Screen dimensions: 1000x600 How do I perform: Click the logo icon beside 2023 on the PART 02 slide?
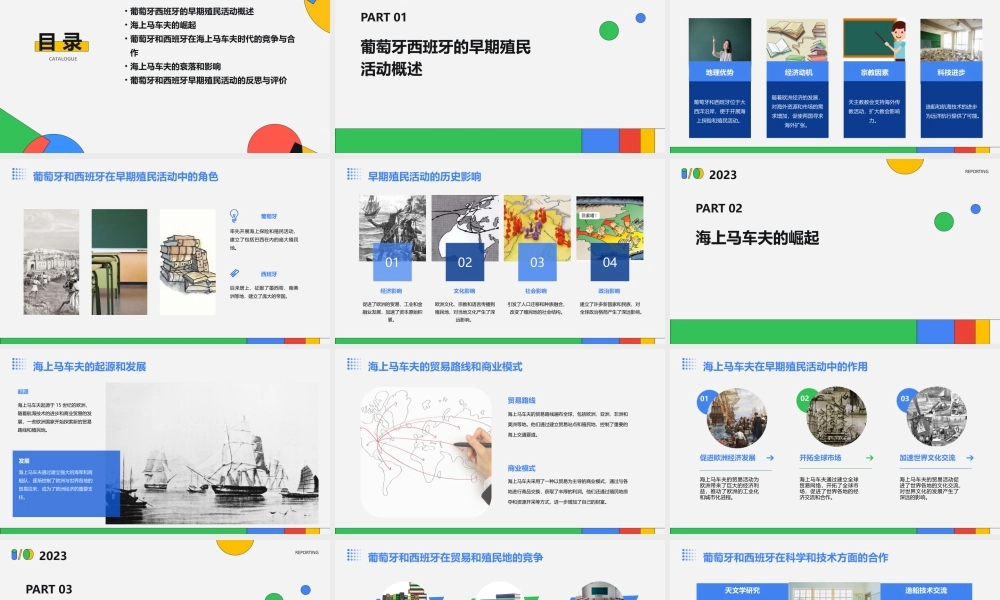[x=692, y=173]
